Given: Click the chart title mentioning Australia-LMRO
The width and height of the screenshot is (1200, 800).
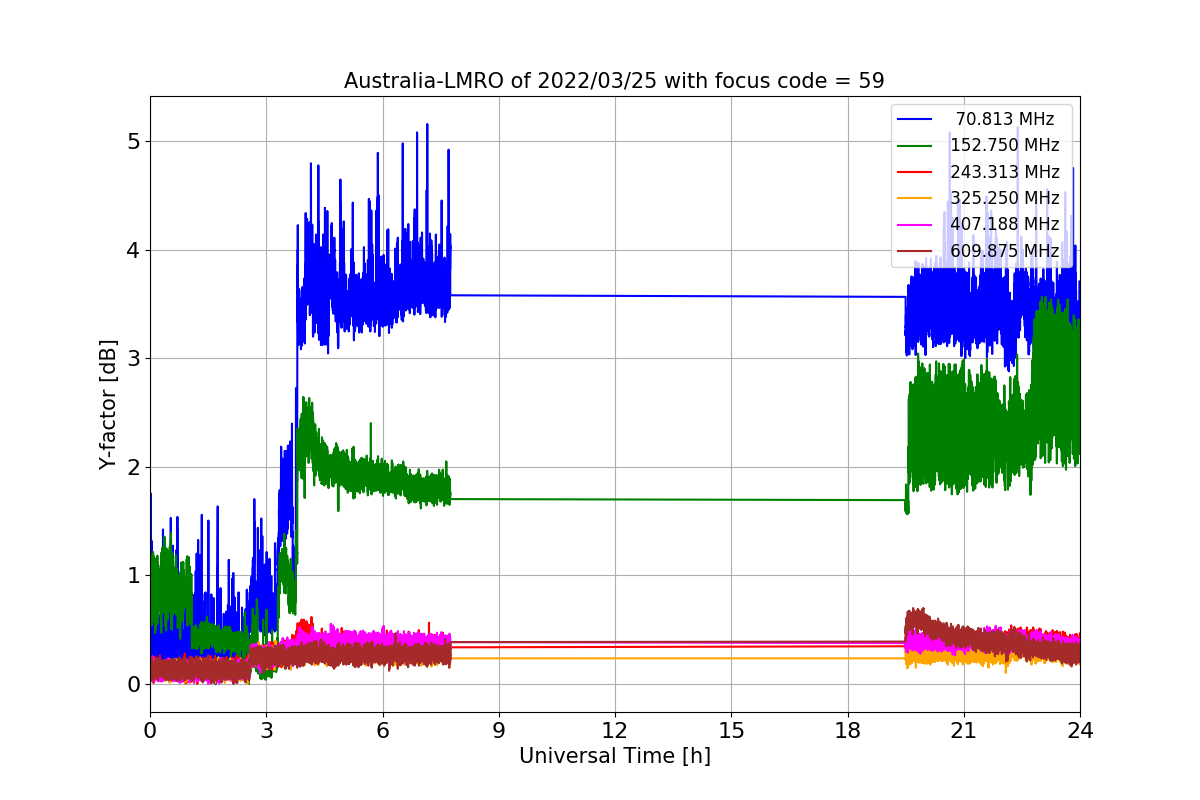Looking at the screenshot, I should (614, 81).
